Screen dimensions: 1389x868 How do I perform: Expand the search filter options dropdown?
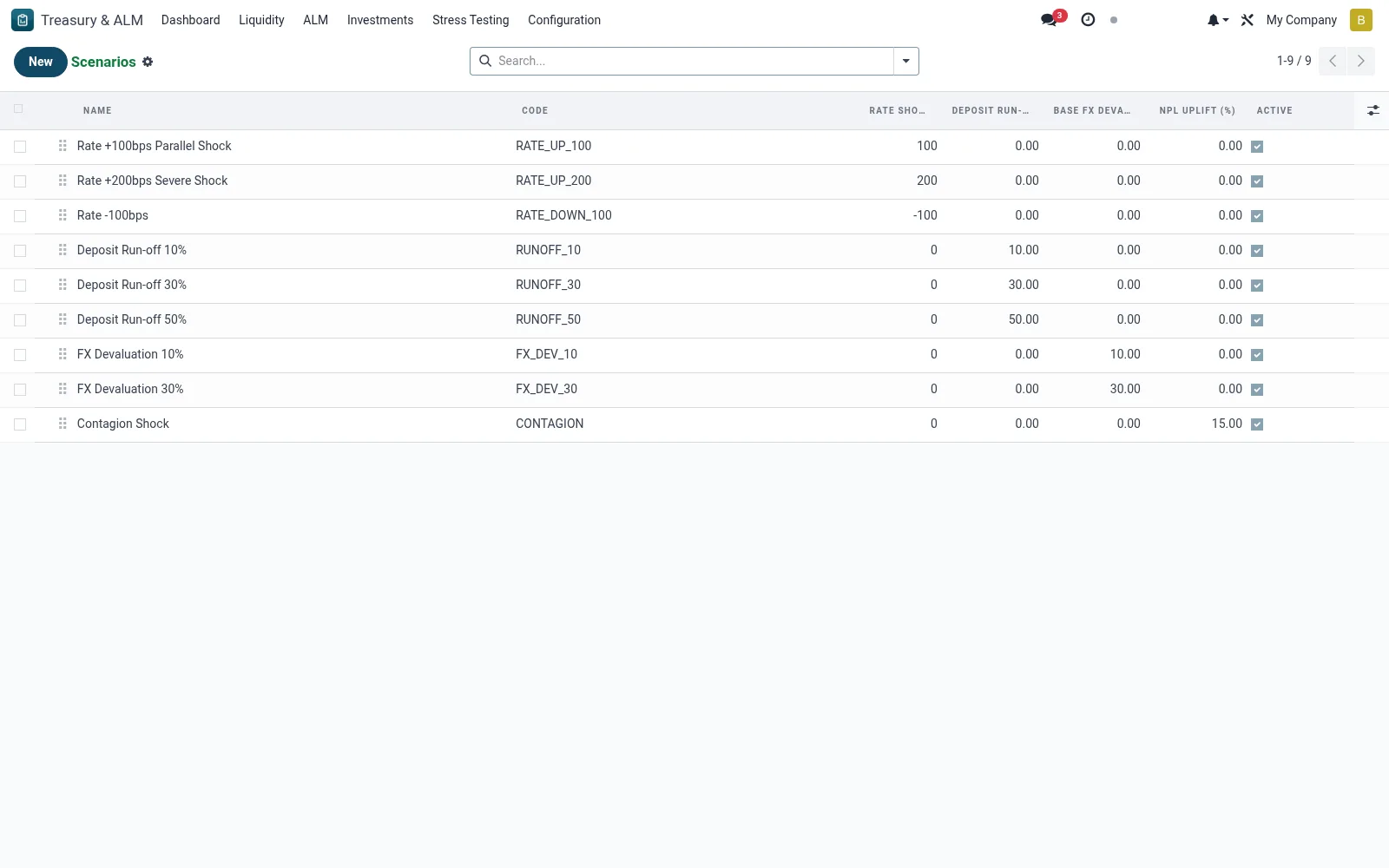905,61
